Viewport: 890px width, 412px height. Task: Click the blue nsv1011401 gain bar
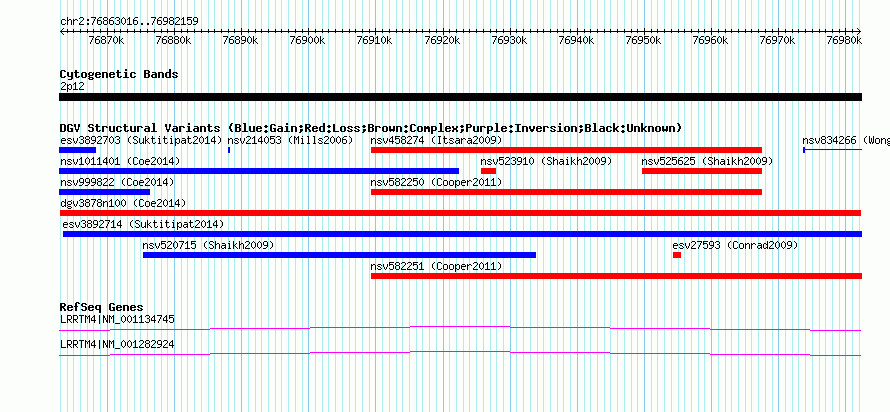tap(259, 171)
